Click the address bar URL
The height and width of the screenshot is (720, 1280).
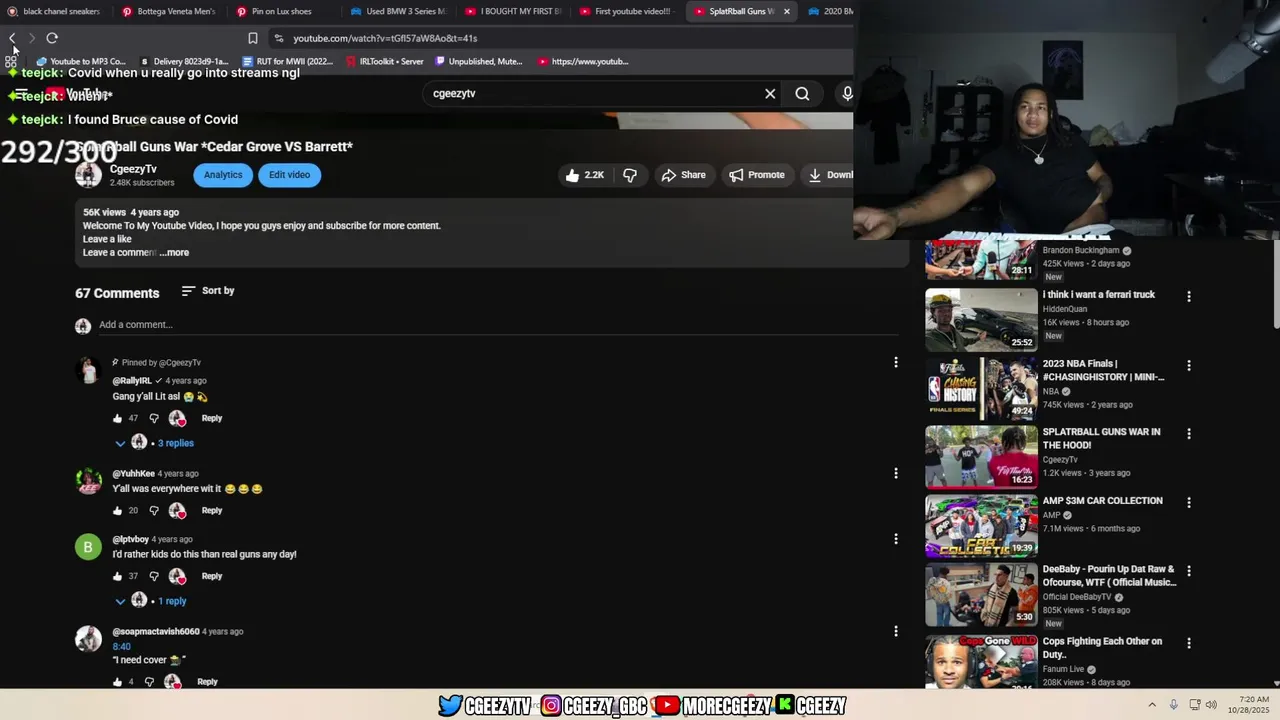385,38
